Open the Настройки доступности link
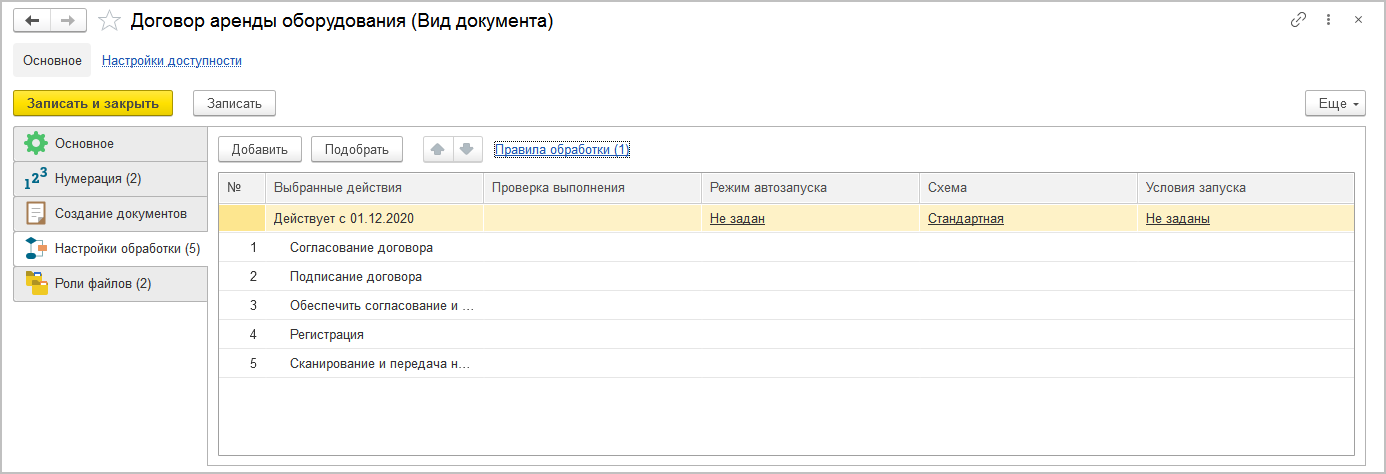The width and height of the screenshot is (1386, 474). [172, 61]
